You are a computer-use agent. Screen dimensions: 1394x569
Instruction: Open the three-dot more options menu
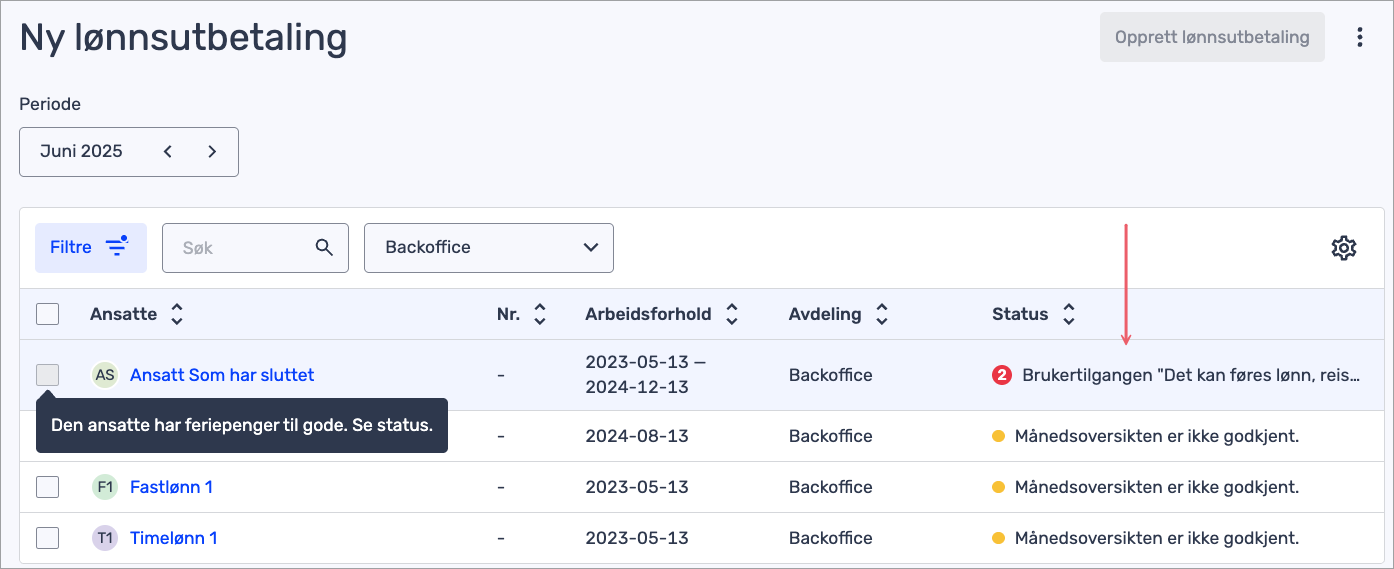click(1359, 37)
